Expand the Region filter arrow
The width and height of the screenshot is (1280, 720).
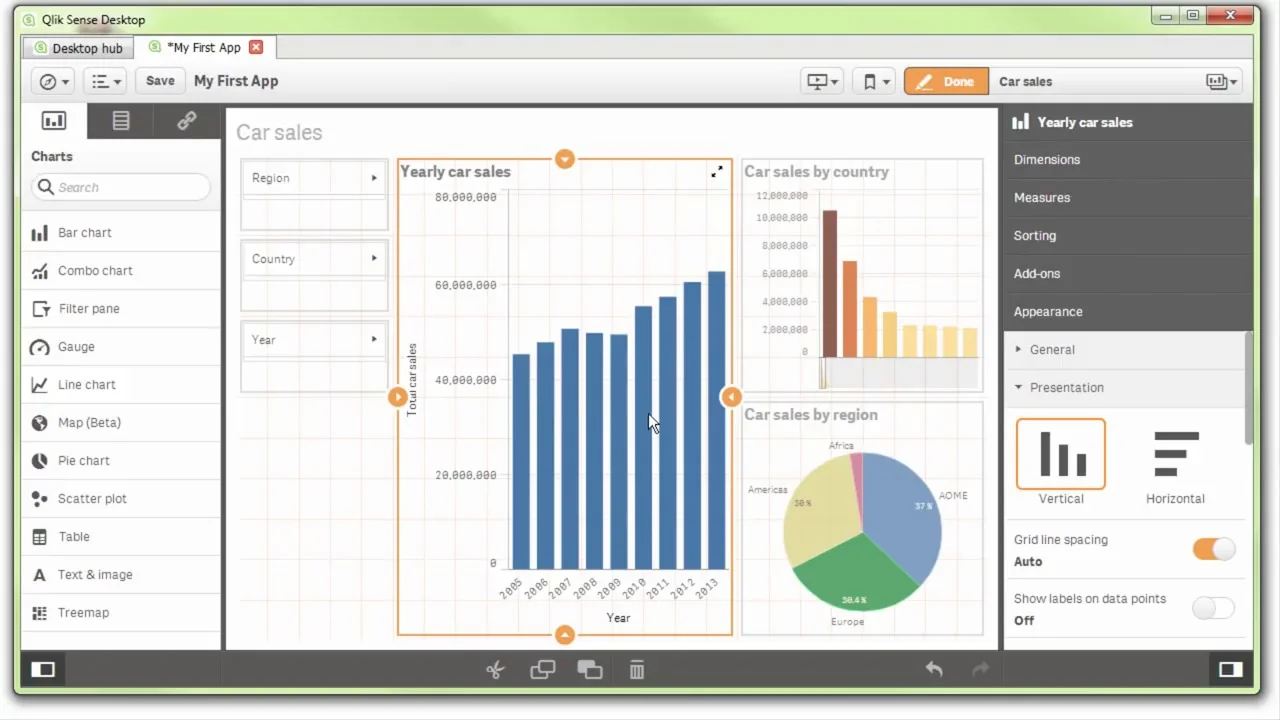(x=375, y=178)
